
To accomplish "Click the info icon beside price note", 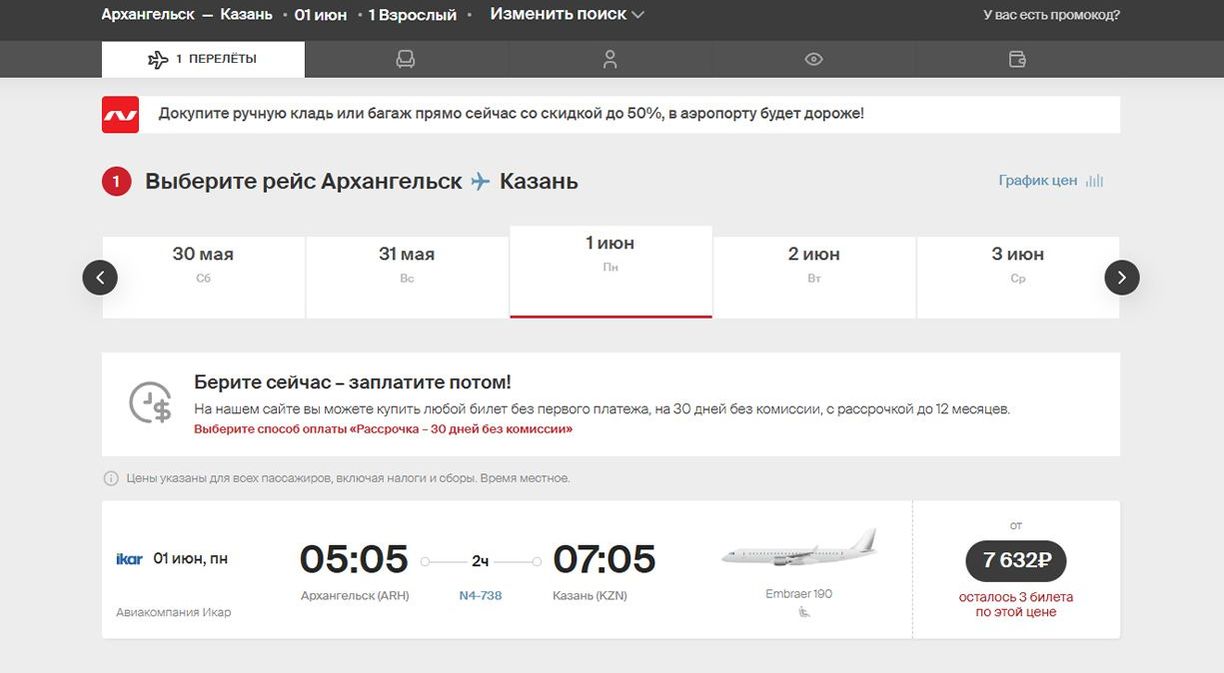I will [x=111, y=479].
